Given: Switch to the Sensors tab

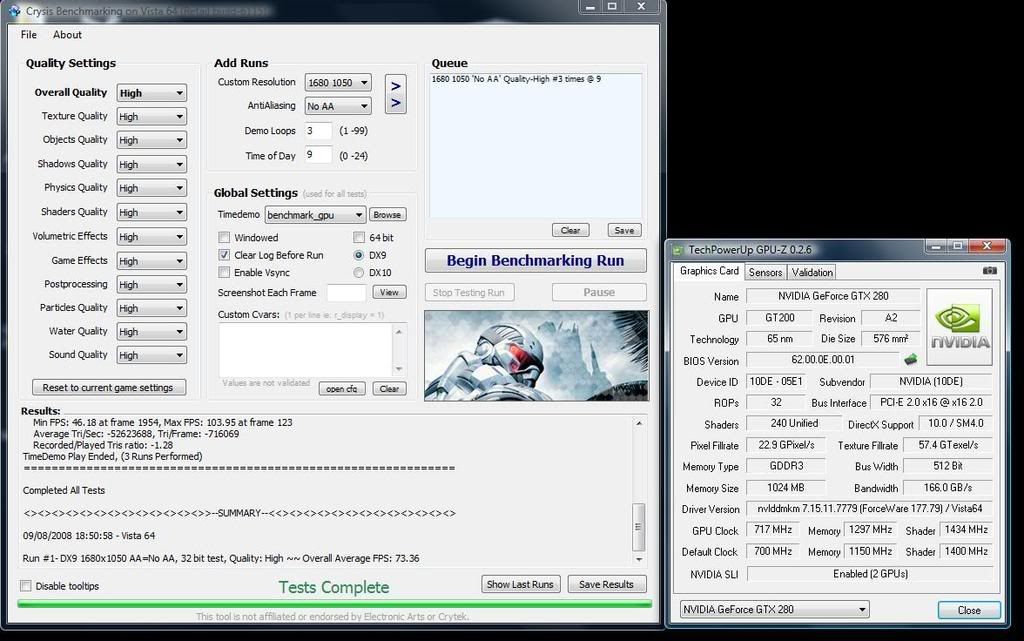Looking at the screenshot, I should (x=765, y=272).
